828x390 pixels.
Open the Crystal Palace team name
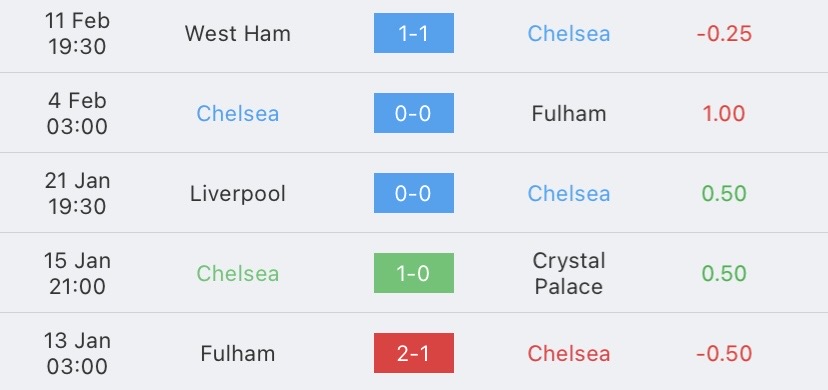coord(569,273)
